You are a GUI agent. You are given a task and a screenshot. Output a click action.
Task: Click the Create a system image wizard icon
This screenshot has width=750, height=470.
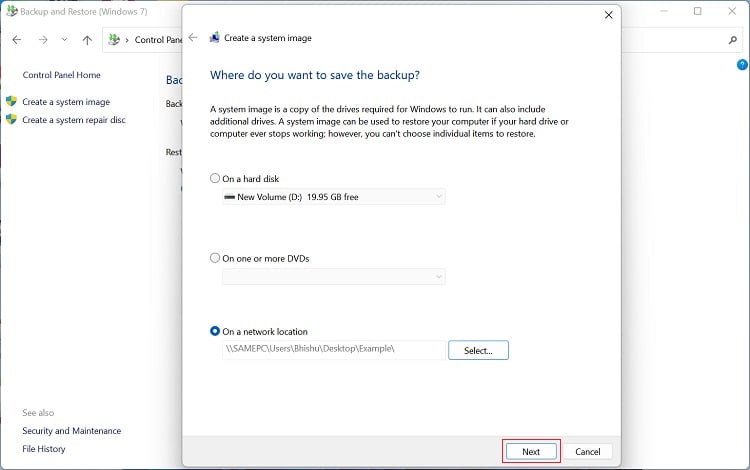point(215,38)
